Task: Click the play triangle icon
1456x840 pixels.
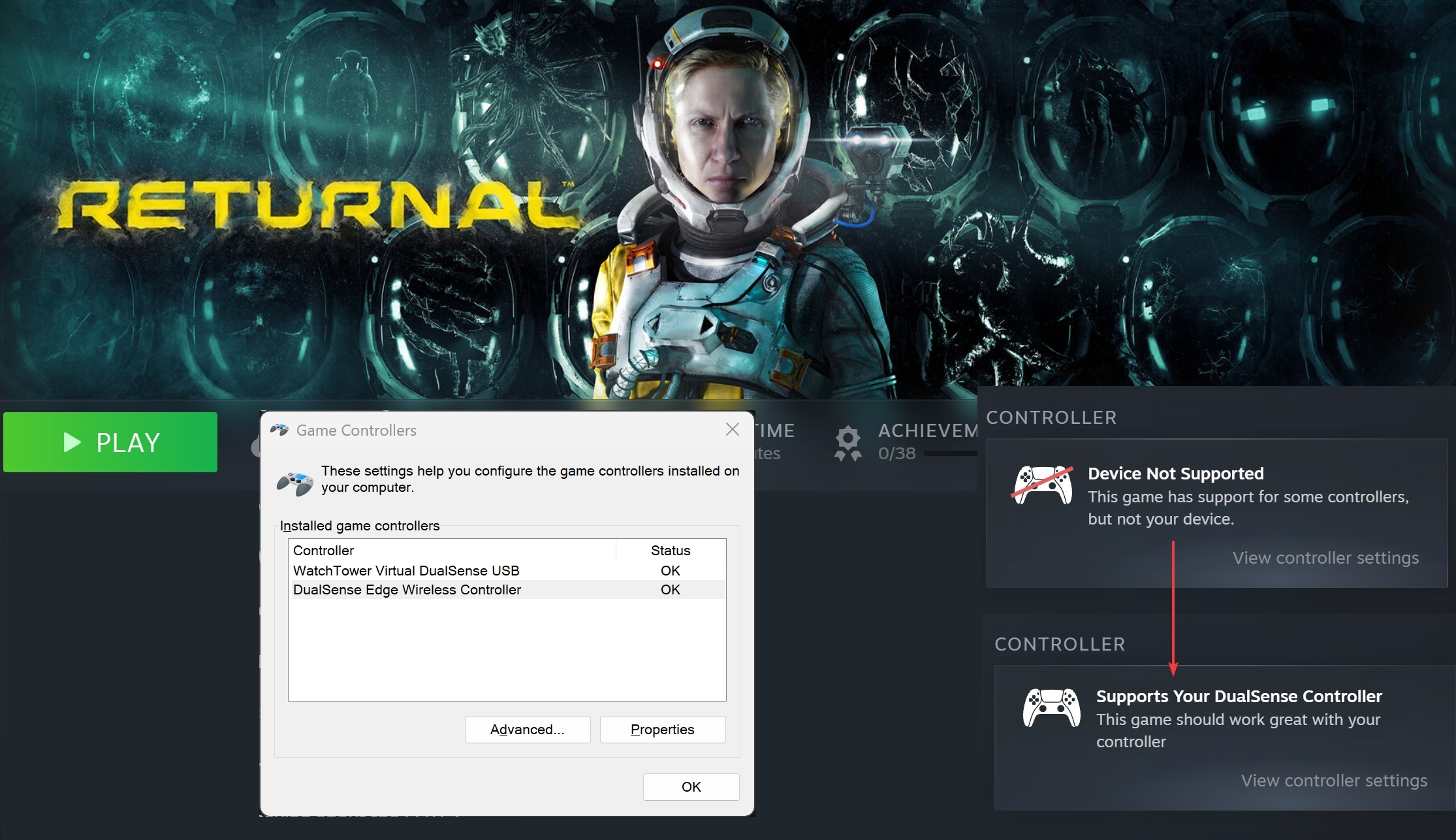Action: pyautogui.click(x=72, y=442)
